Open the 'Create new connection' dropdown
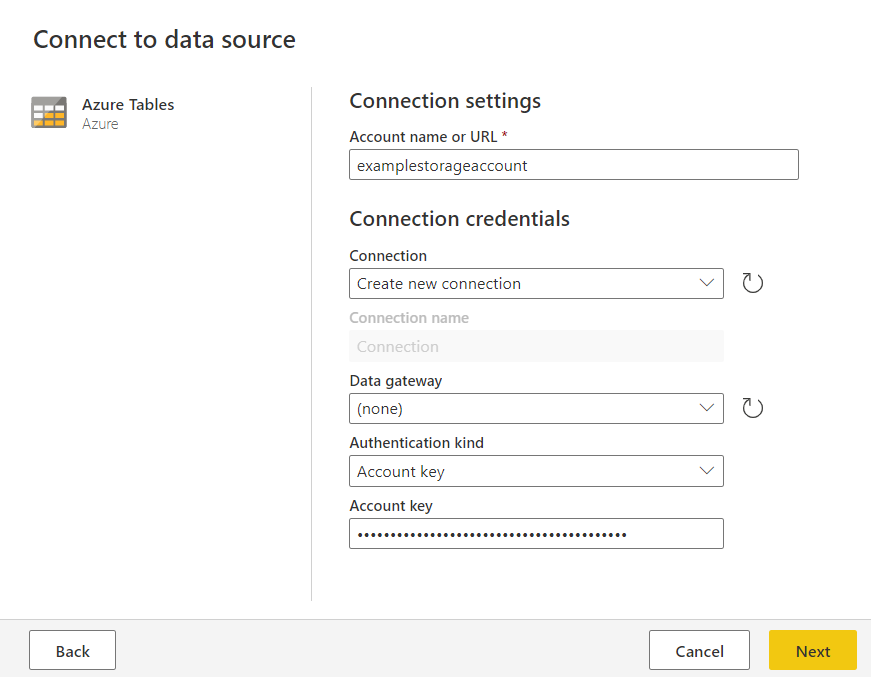Viewport: 871px width, 677px height. [x=535, y=283]
